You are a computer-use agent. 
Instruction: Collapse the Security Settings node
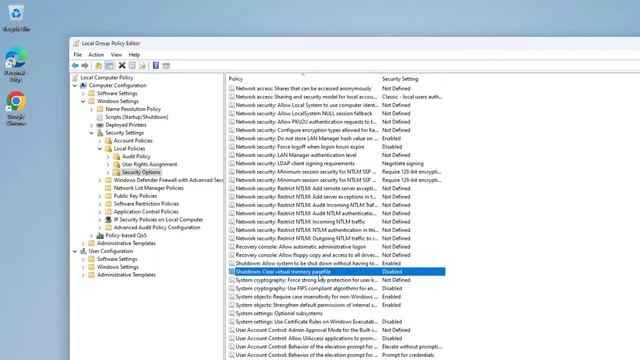click(91, 133)
